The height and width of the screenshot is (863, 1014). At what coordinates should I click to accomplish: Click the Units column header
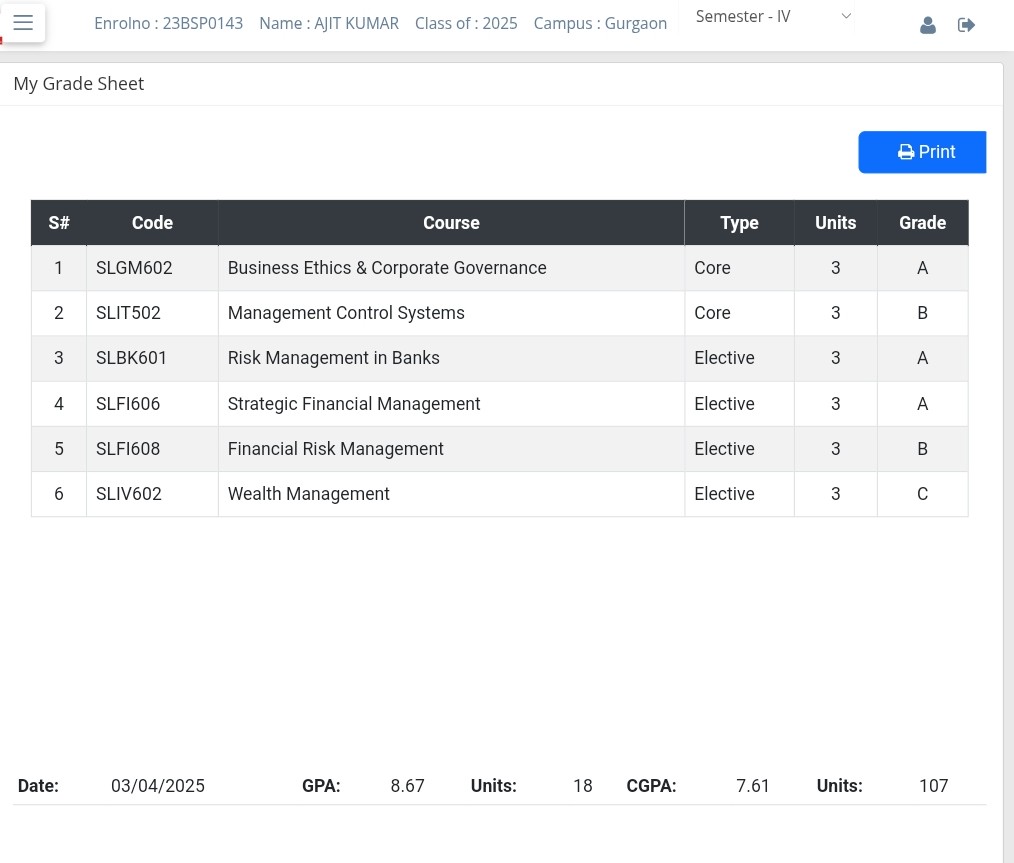pos(835,223)
